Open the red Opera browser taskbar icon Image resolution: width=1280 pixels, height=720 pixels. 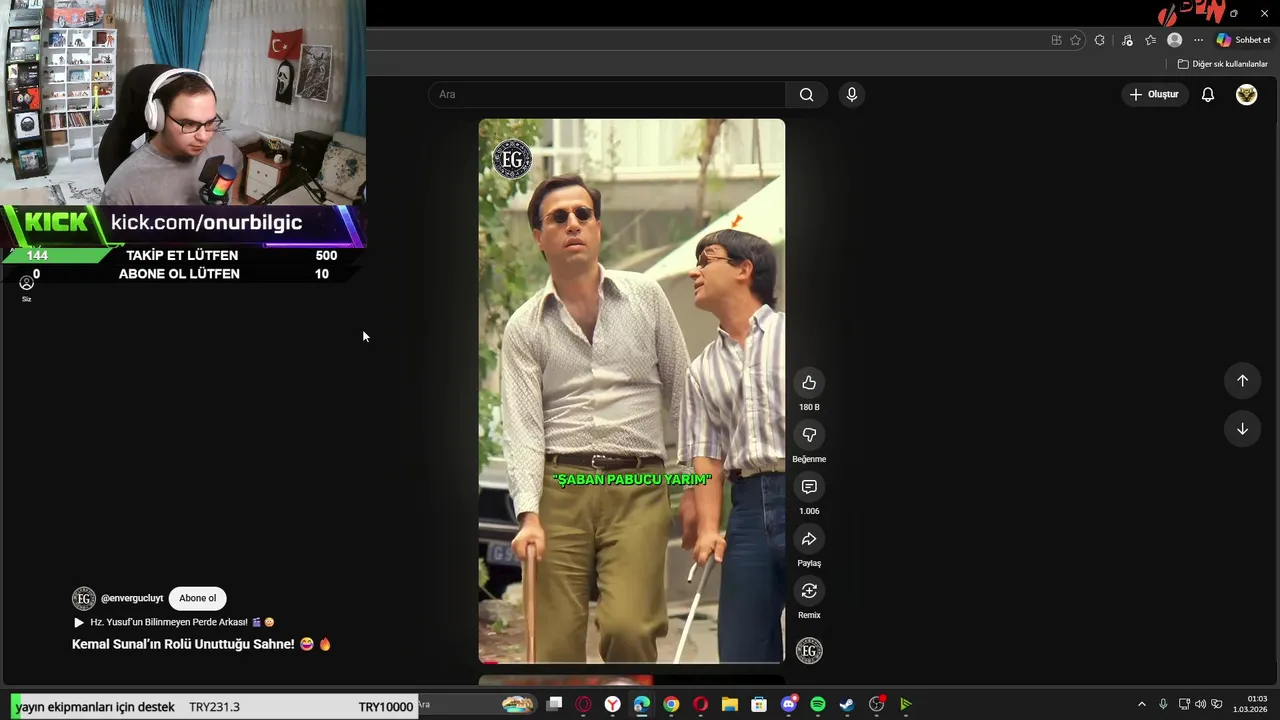[x=700, y=704]
